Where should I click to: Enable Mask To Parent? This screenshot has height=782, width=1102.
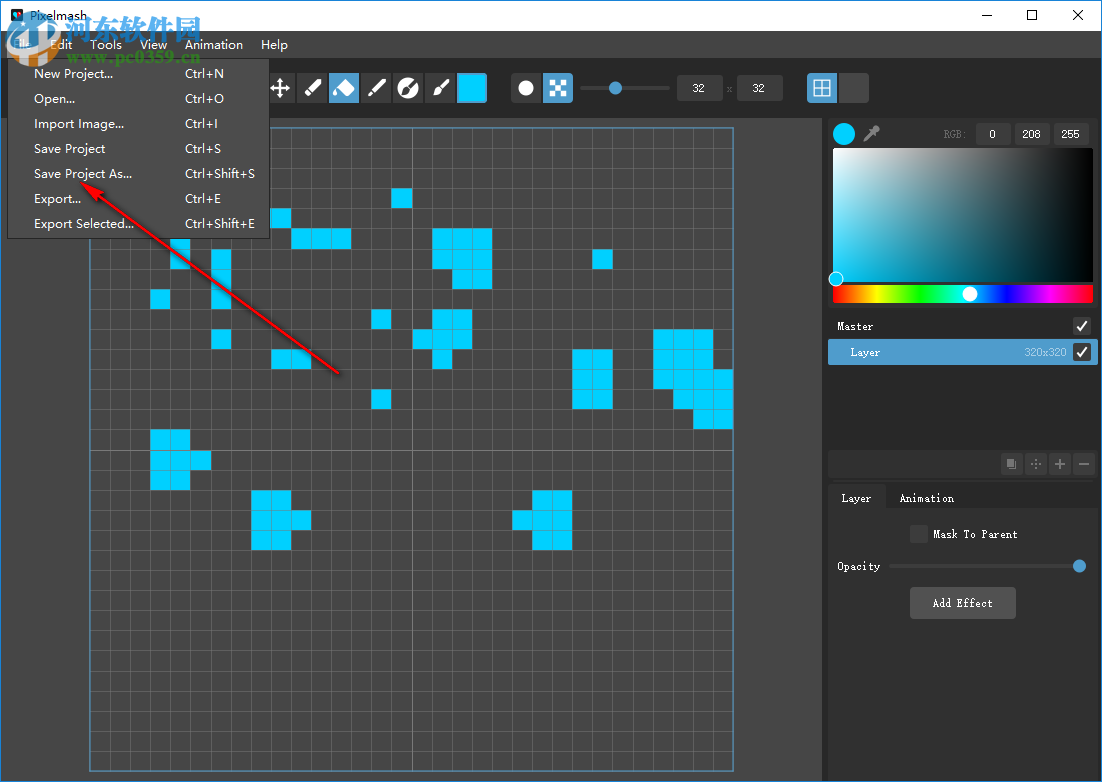click(919, 533)
